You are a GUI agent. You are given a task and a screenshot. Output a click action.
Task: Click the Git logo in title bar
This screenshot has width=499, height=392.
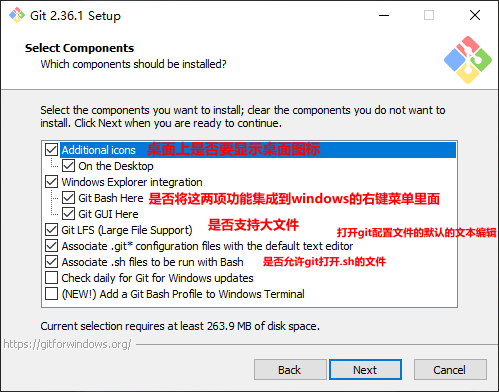point(17,15)
